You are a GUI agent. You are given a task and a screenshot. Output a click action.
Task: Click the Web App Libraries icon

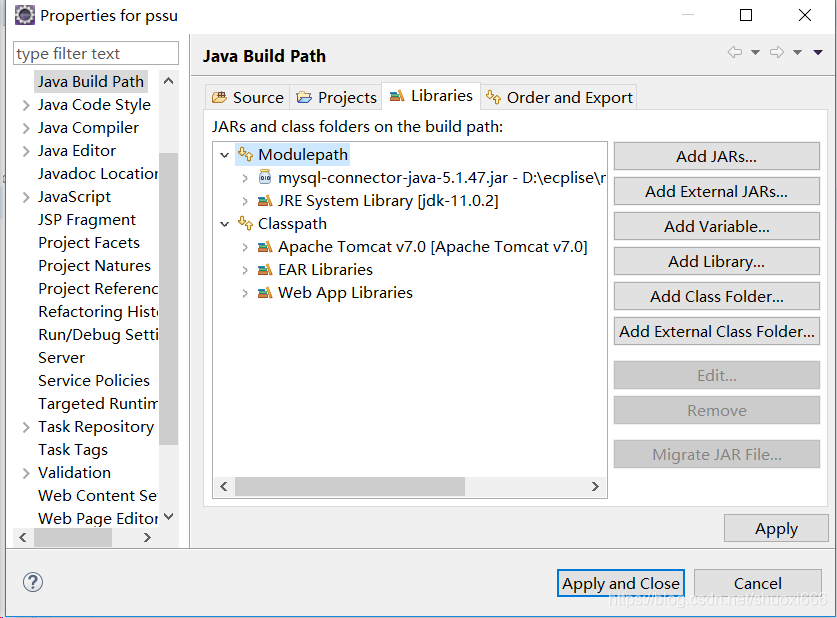tap(265, 292)
